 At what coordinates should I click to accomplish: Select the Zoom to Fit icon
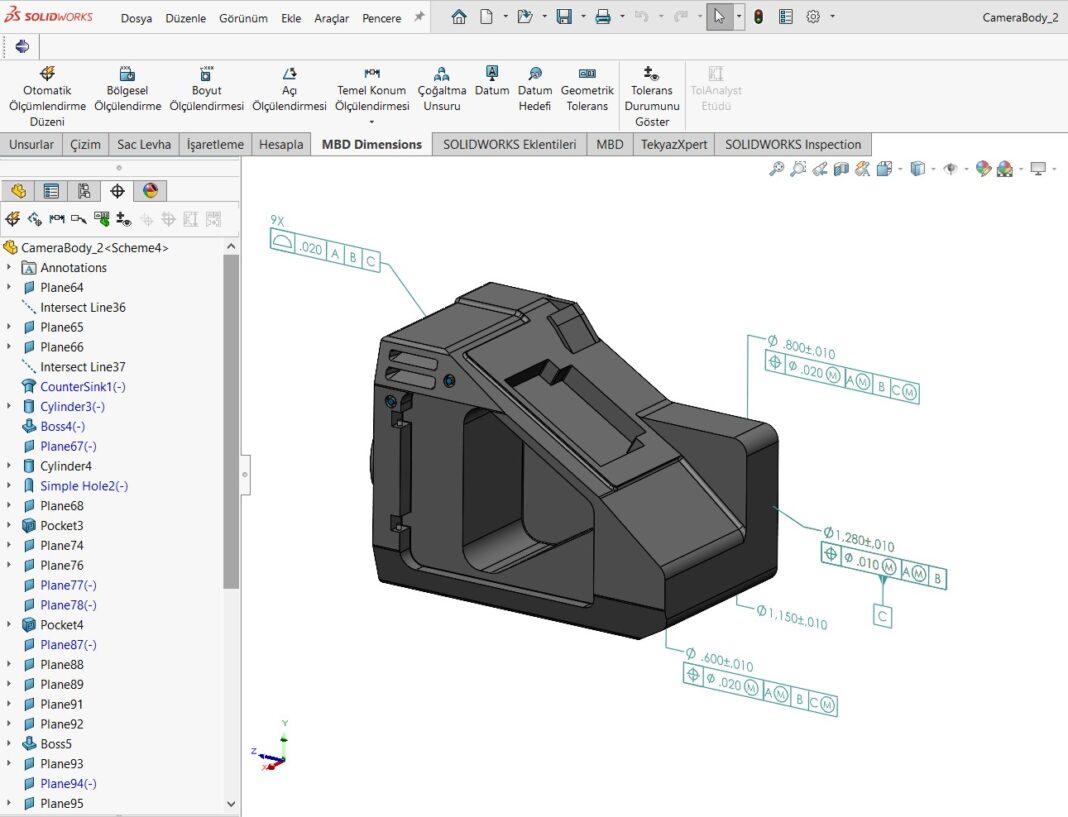[x=775, y=168]
